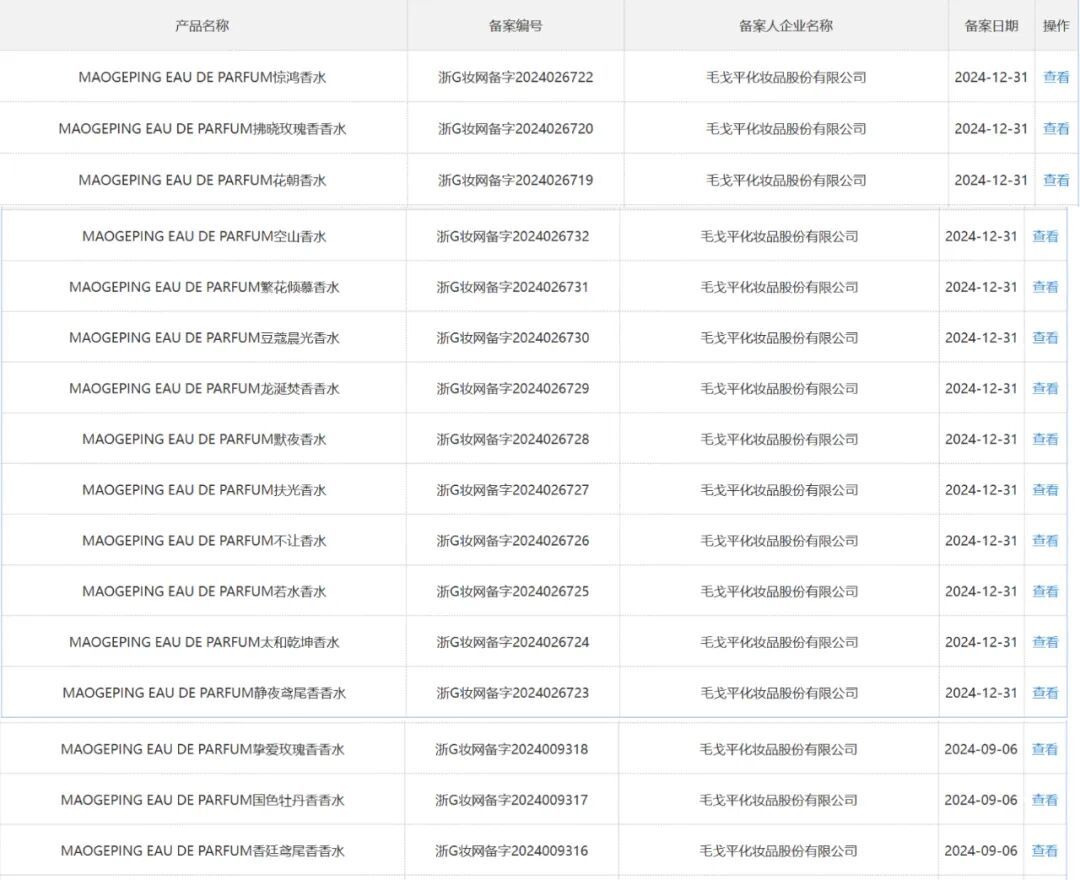Select product name ending 若水香水
The image size is (1080, 880).
pyautogui.click(x=204, y=591)
